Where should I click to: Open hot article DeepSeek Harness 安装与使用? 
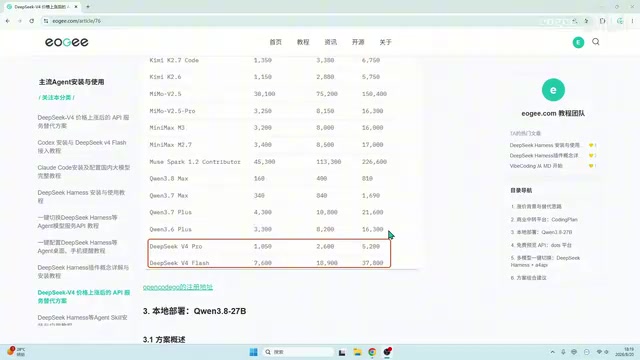[x=544, y=145]
